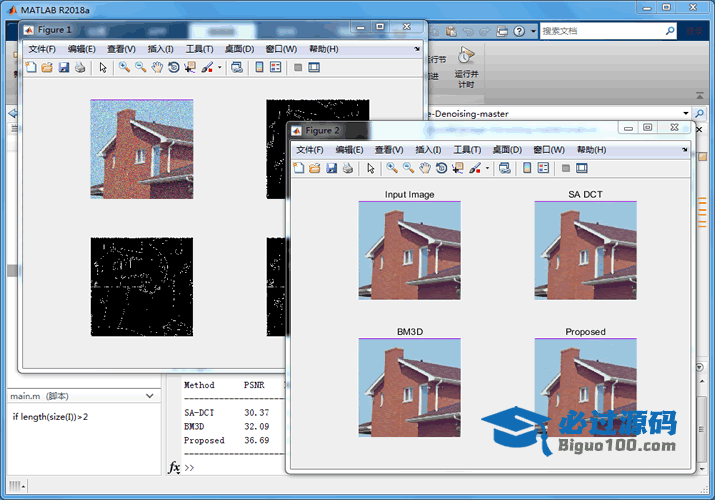715x500 pixels.
Task: Click the Open File icon in Figure 1
Action: pyautogui.click(x=46, y=67)
